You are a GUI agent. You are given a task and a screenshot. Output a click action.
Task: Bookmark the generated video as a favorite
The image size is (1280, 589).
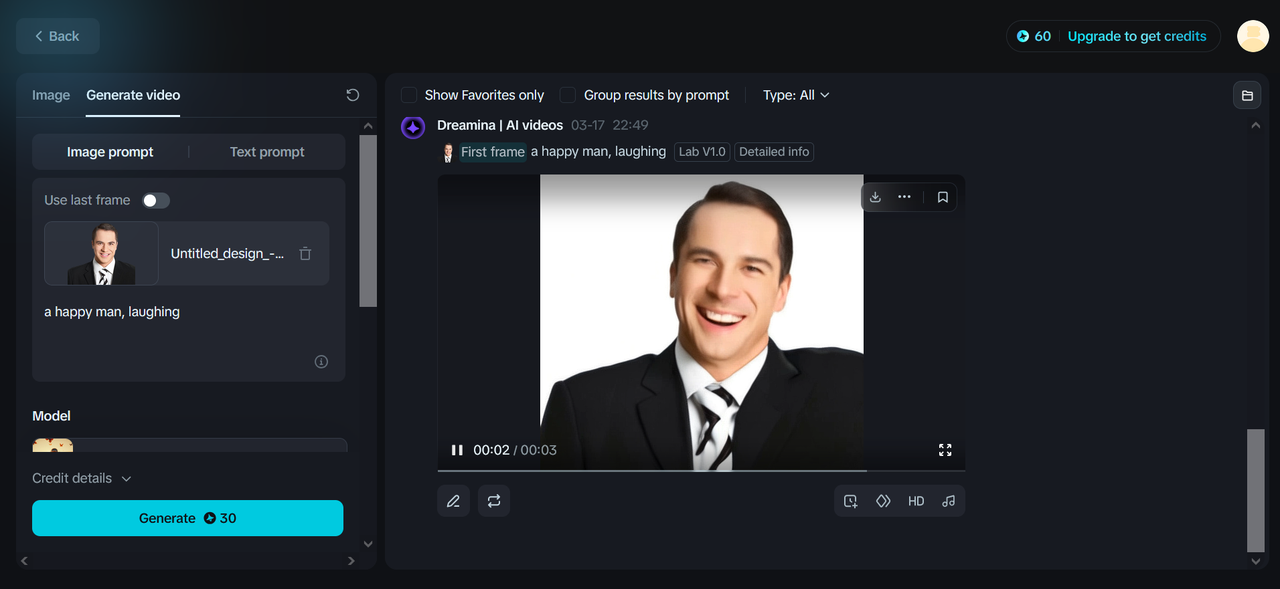941,197
